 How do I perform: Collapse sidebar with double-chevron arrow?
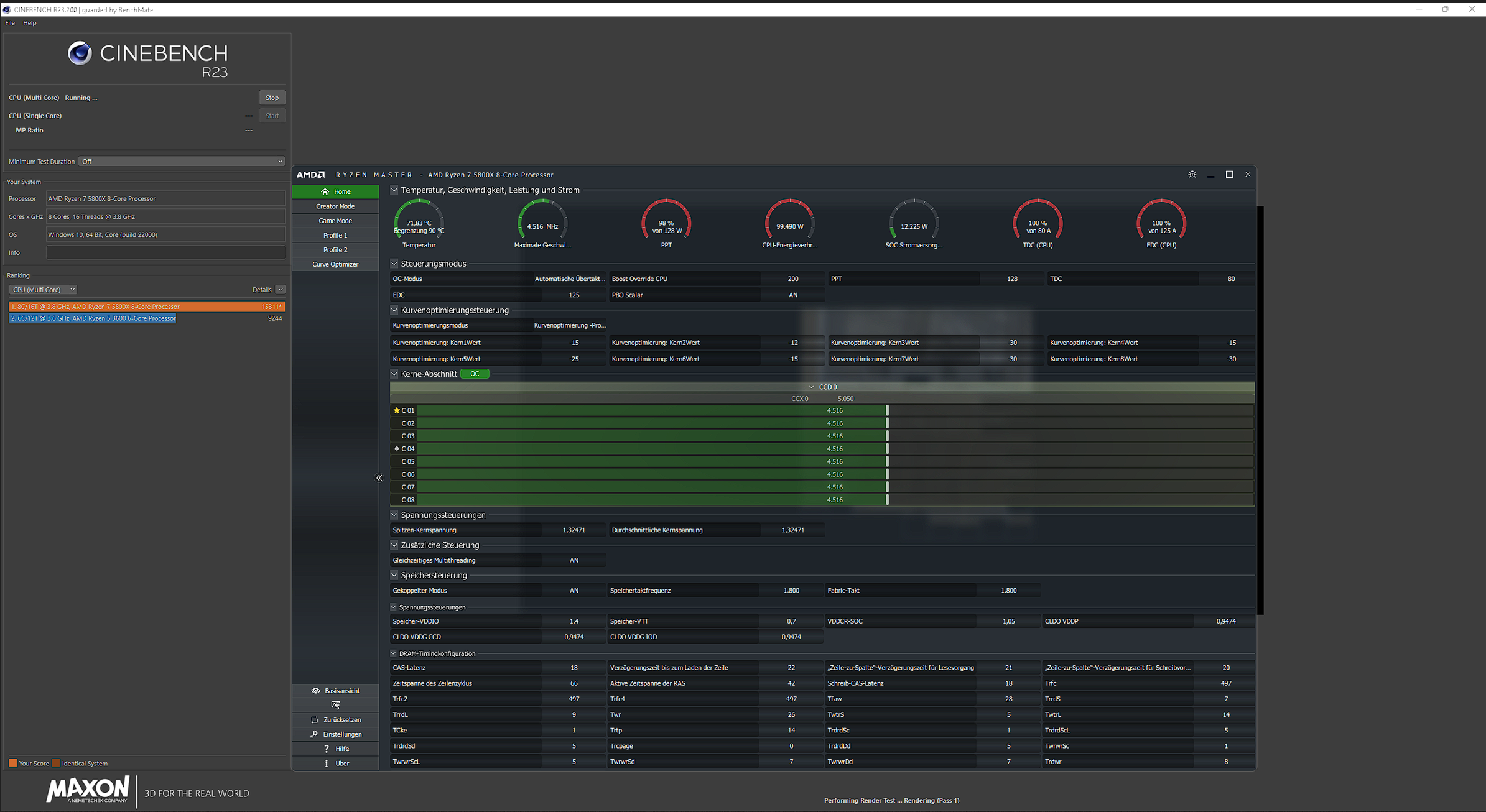(379, 478)
